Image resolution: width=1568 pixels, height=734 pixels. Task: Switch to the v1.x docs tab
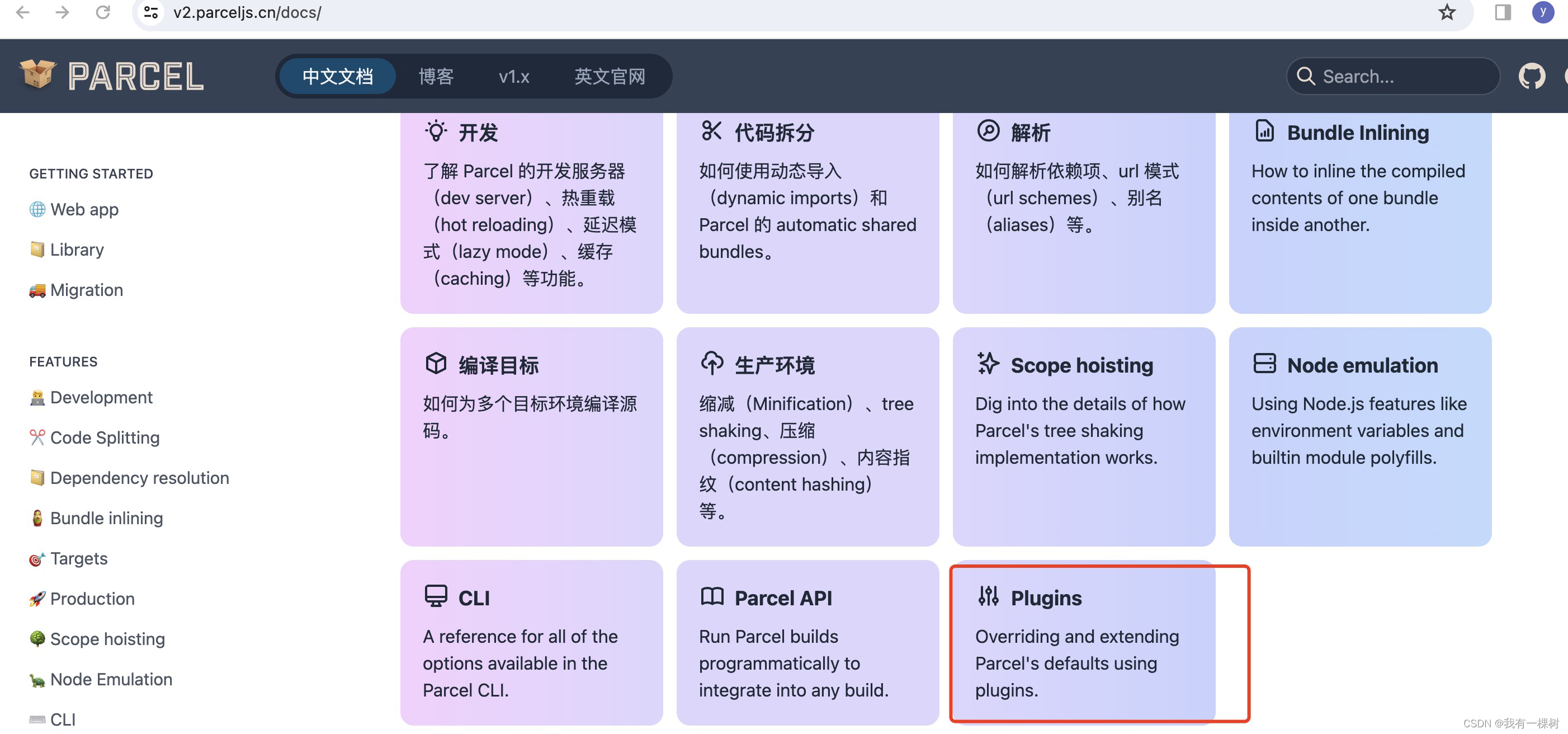click(514, 76)
